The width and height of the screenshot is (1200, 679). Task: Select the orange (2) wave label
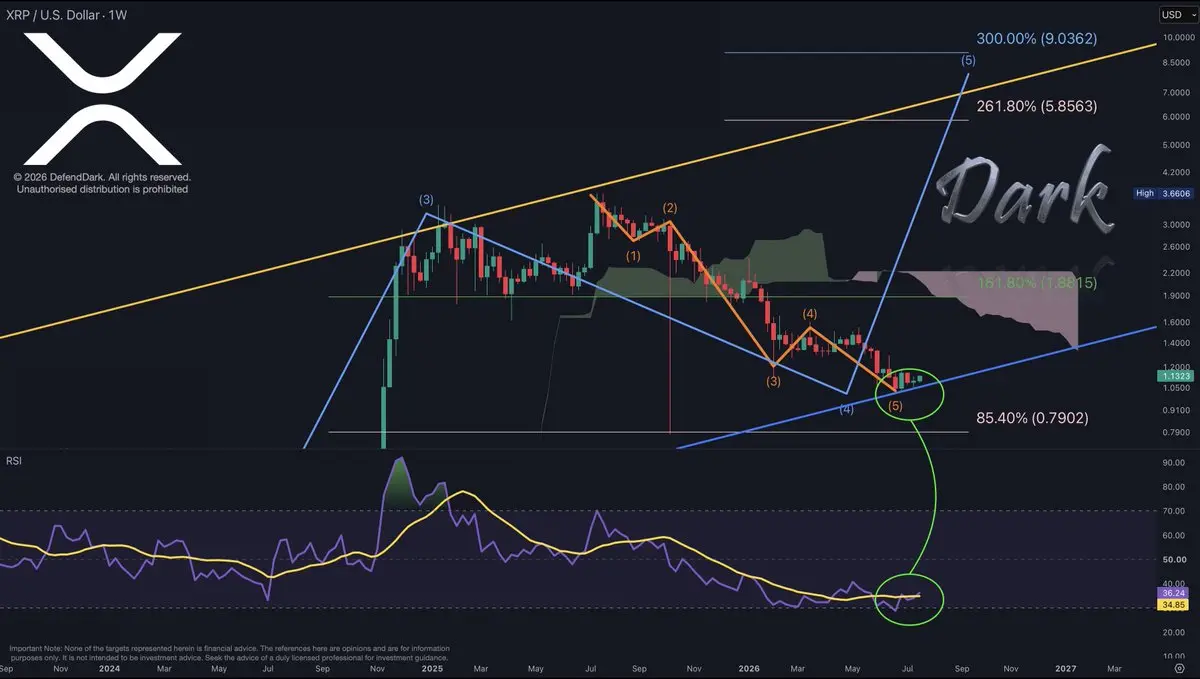[669, 208]
